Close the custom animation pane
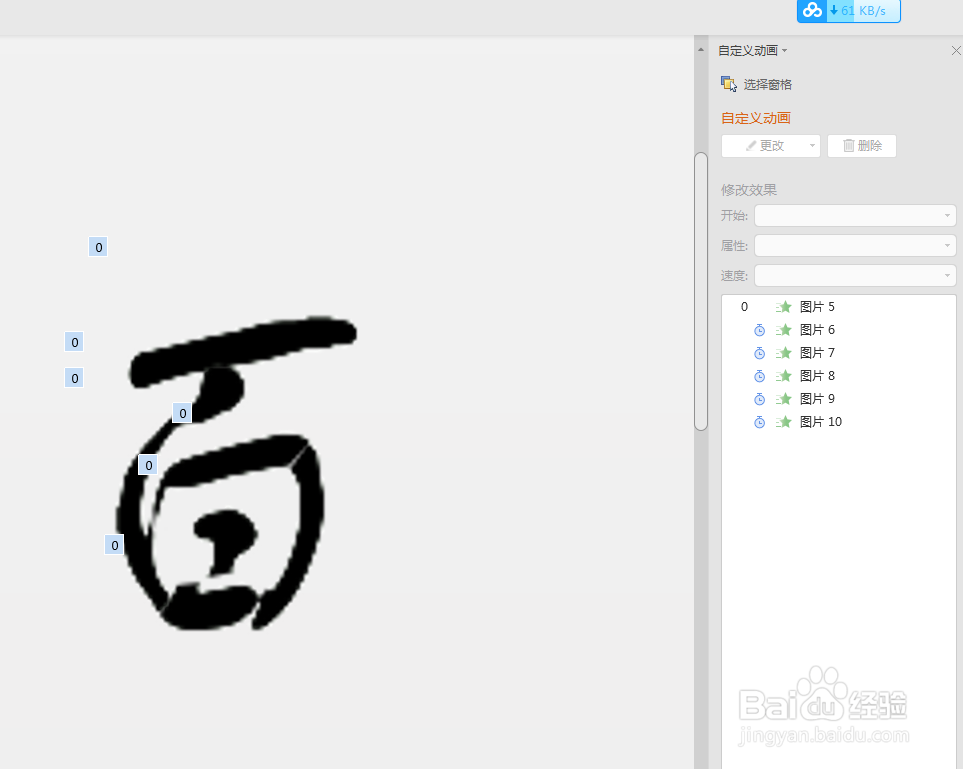 coord(956,50)
